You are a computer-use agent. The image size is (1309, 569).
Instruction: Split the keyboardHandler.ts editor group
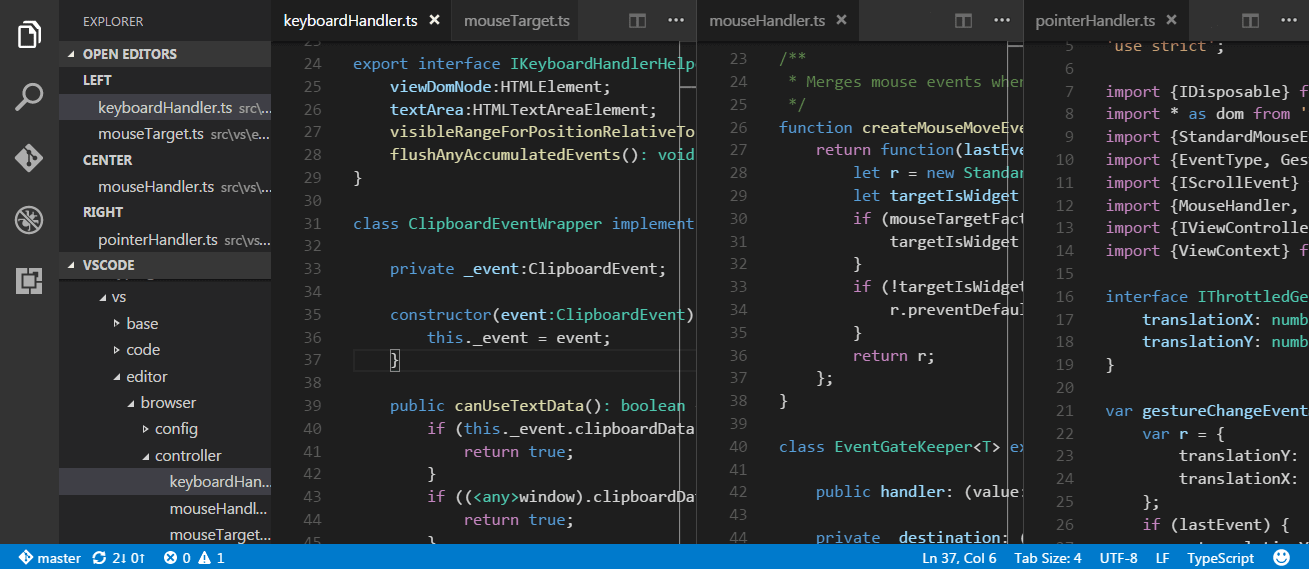(x=637, y=20)
